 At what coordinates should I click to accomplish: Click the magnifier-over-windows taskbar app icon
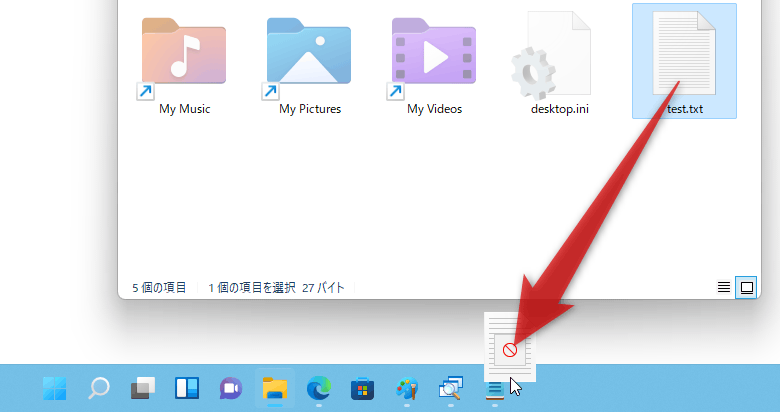point(451,388)
